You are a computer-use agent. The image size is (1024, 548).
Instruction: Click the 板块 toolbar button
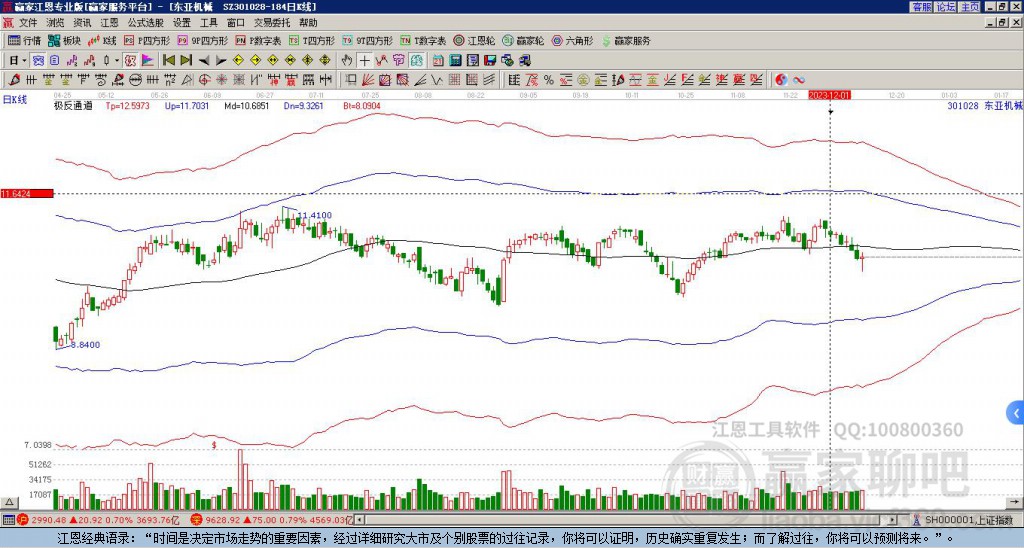pyautogui.click(x=65, y=40)
